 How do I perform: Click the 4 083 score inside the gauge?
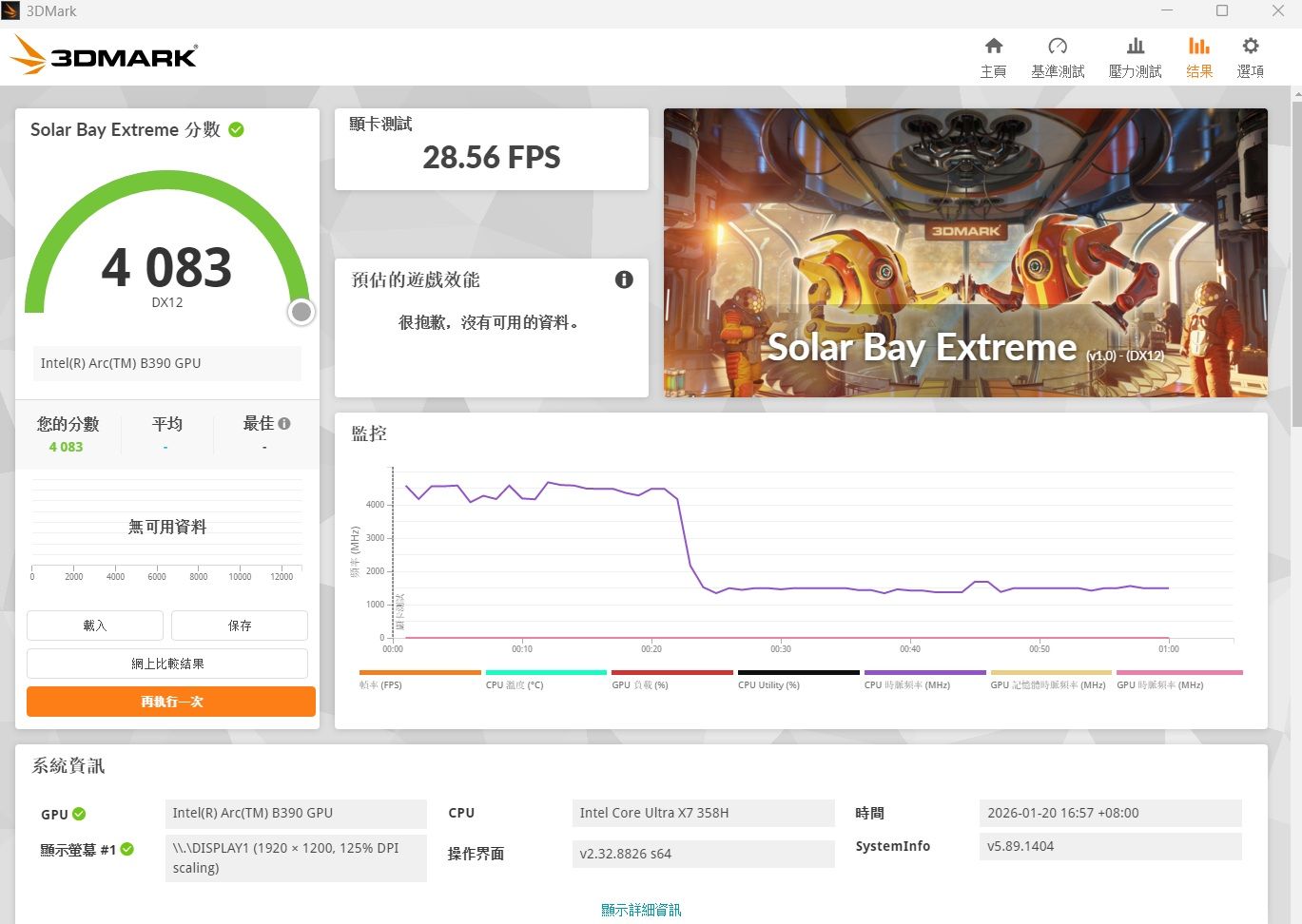(166, 267)
